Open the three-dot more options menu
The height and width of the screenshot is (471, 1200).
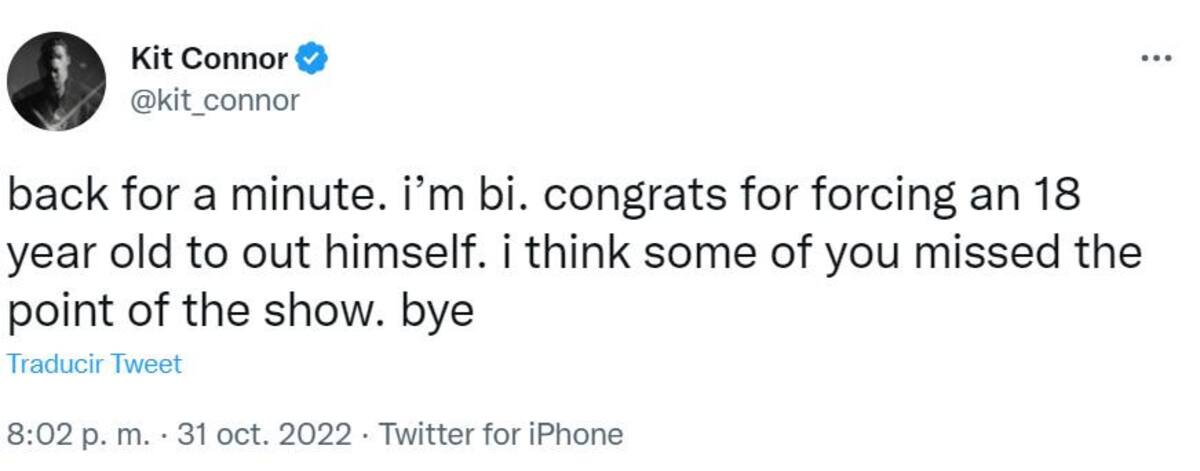[x=1156, y=57]
